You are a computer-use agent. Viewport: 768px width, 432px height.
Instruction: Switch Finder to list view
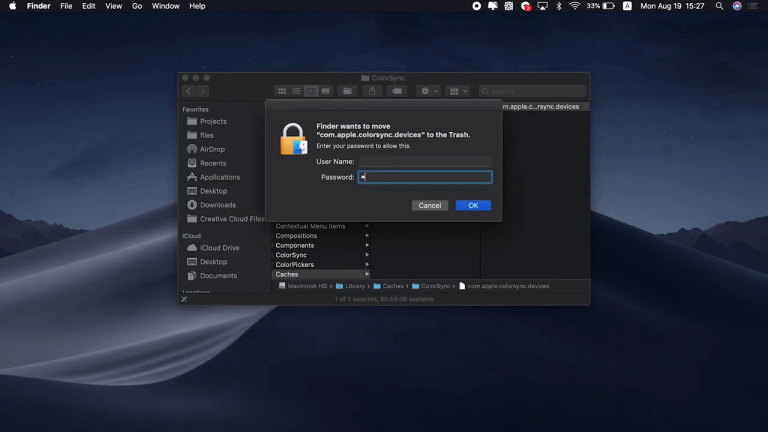[296, 91]
